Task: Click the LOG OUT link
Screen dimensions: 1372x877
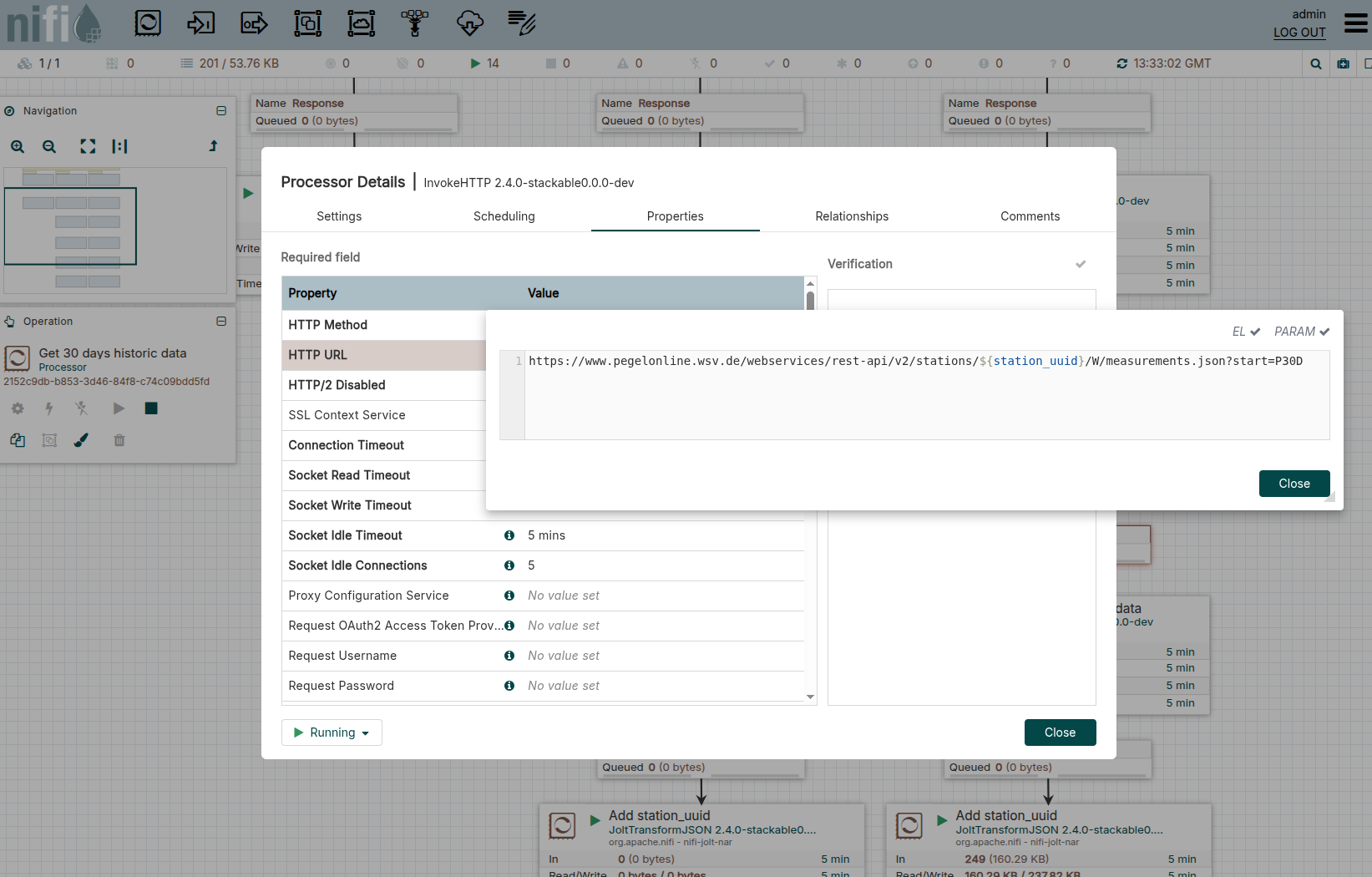Action: (x=1299, y=33)
